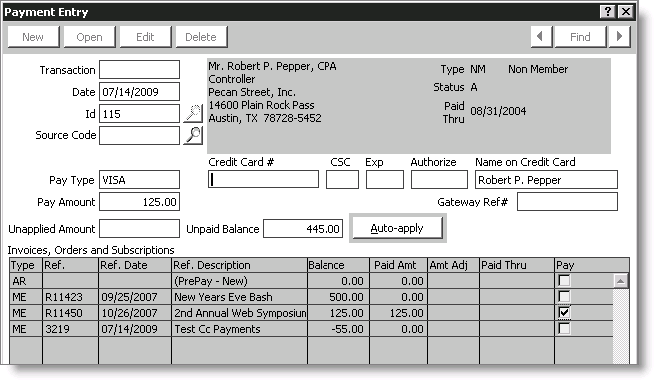The image size is (655, 381).
Task: Uncheck Pay box for 2nd Annual Web Symposium
Action: coord(564,312)
